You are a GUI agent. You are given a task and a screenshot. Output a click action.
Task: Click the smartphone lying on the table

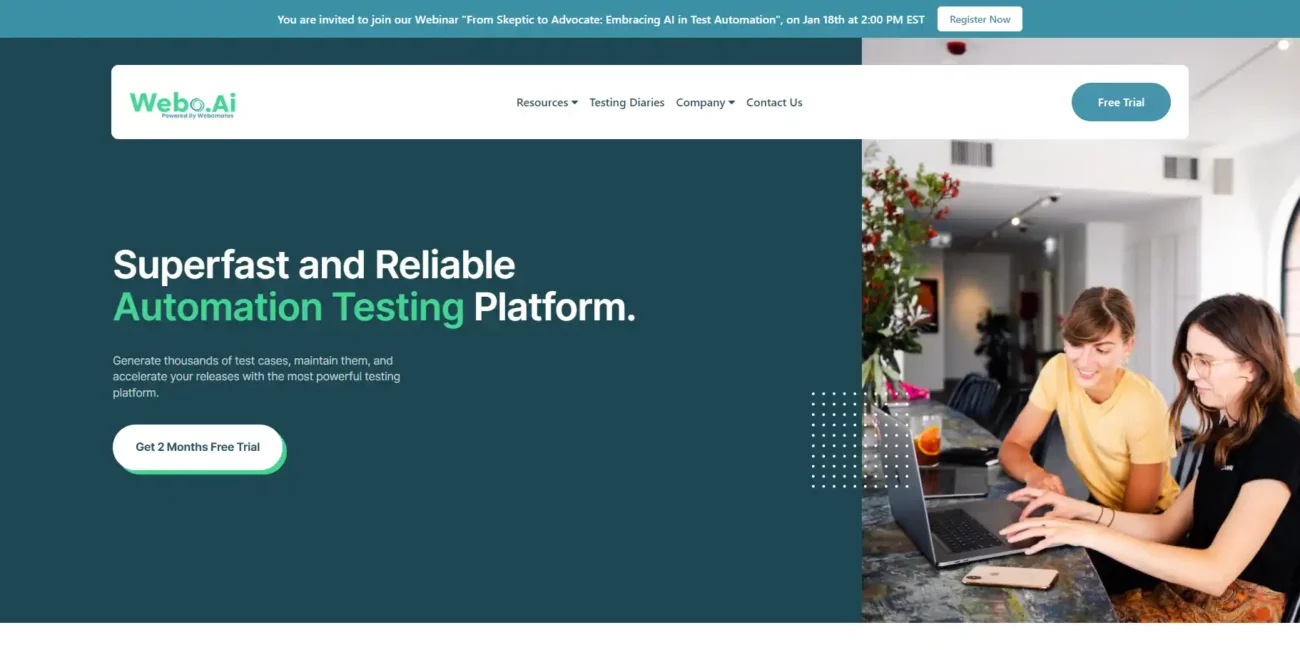(1009, 577)
